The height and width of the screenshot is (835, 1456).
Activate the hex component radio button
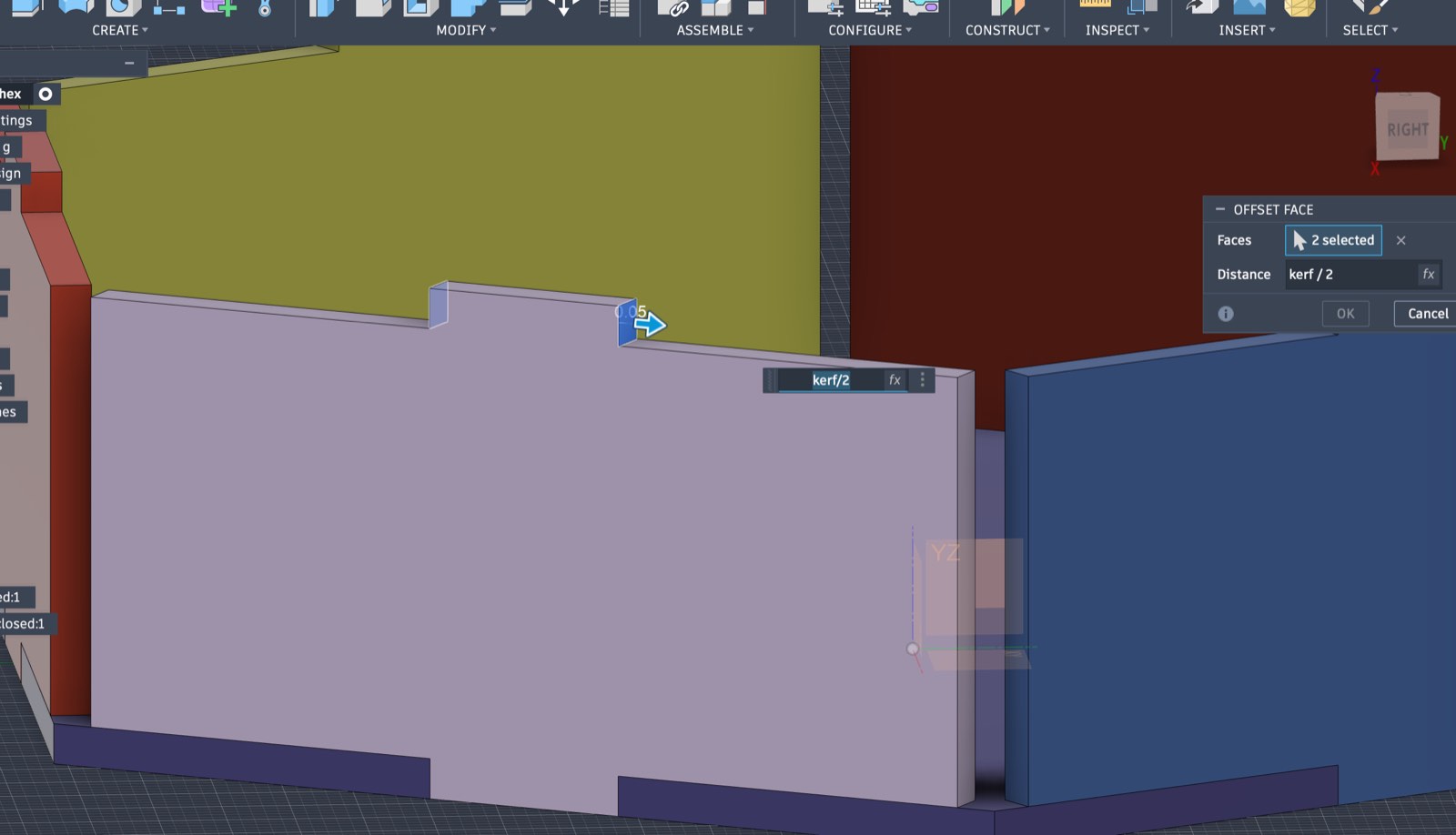[x=45, y=94]
